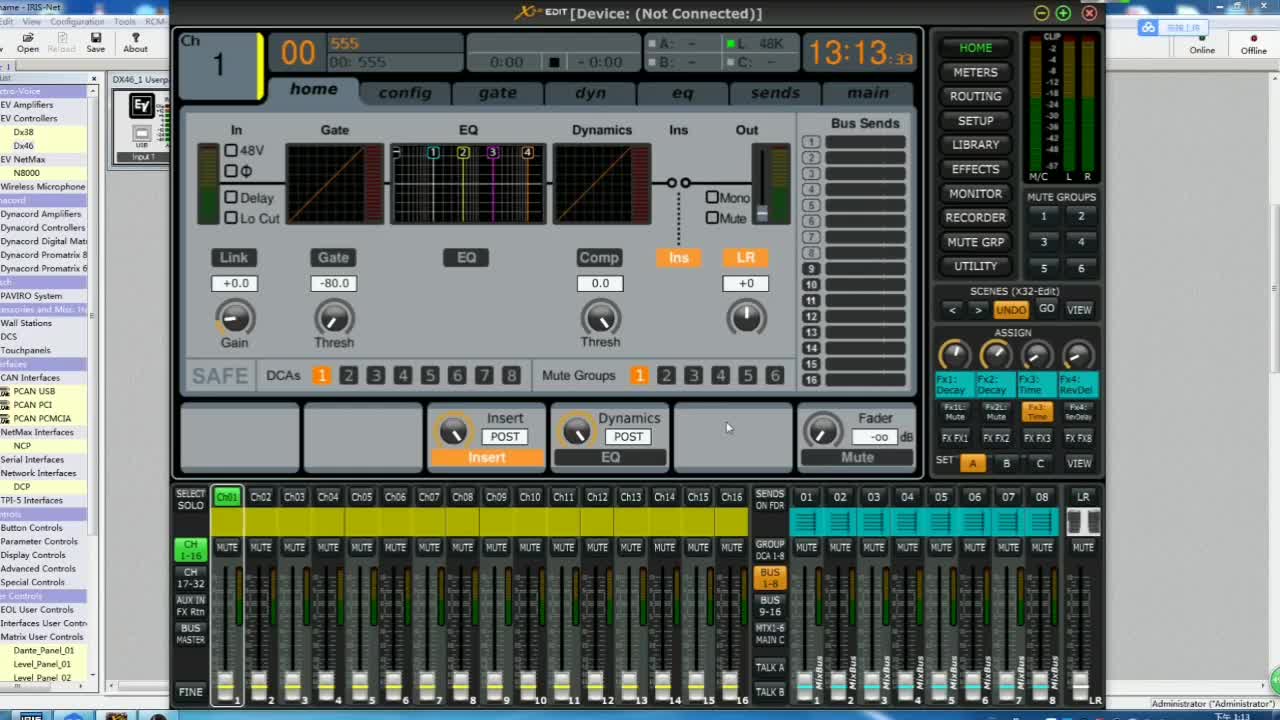This screenshot has height=720, width=1280.
Task: Click the Fx2 Decay assign knob
Action: [x=995, y=355]
